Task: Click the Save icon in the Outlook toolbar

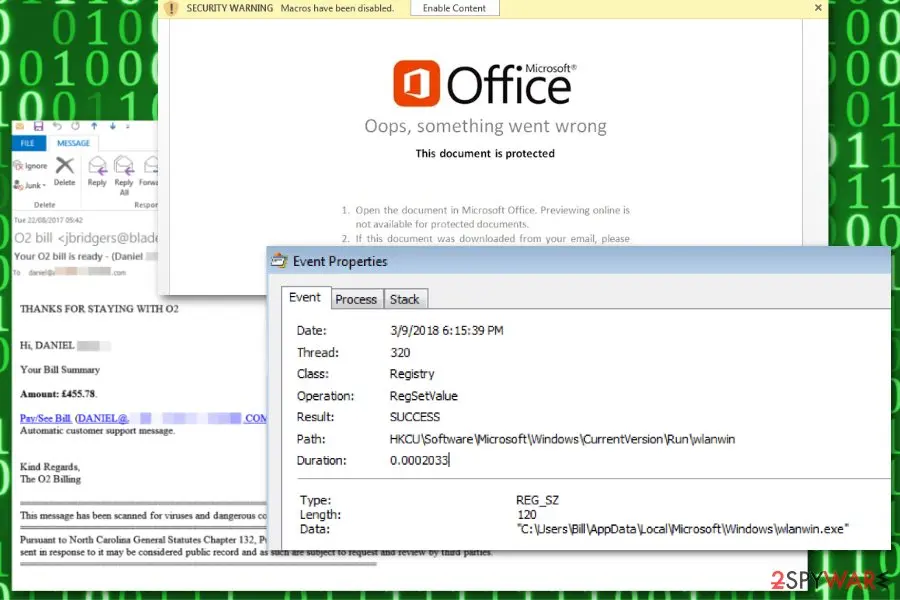Action: coord(38,126)
